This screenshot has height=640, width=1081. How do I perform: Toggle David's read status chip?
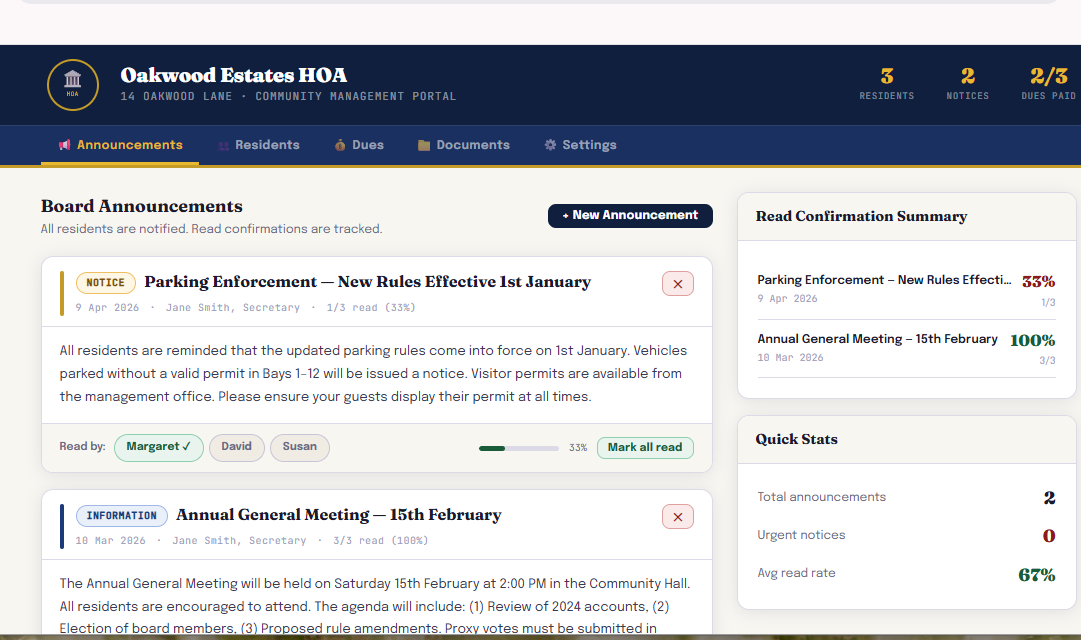click(236, 447)
